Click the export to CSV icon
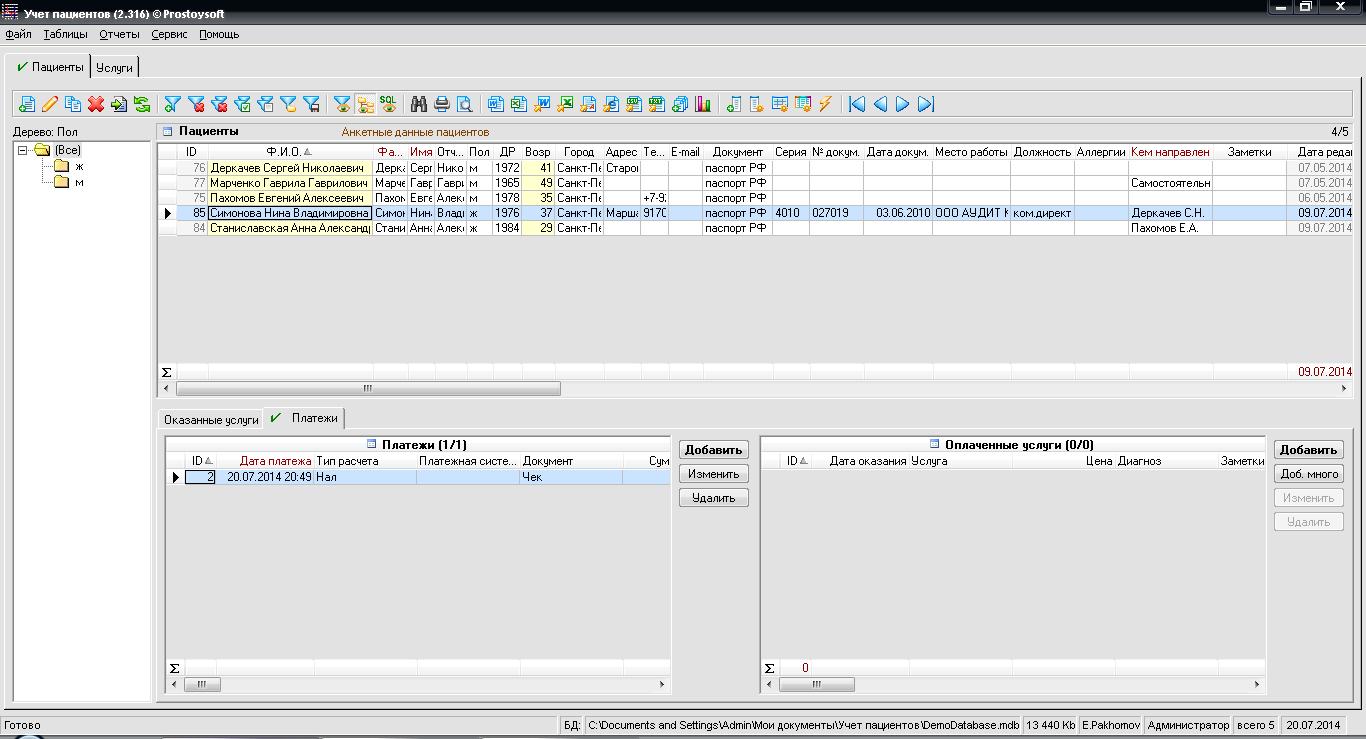The width and height of the screenshot is (1366, 739). pyautogui.click(x=633, y=104)
